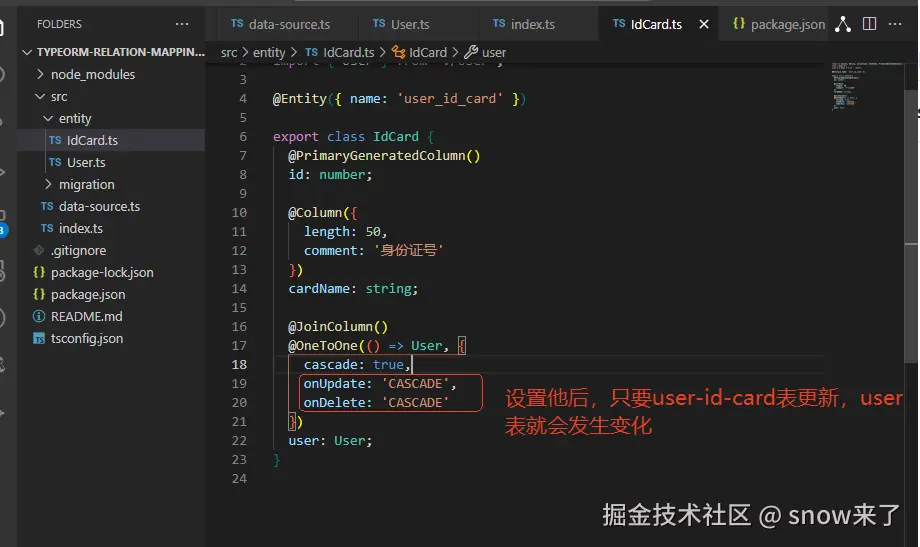
Task: Click the code minimap preview
Action: [867, 86]
